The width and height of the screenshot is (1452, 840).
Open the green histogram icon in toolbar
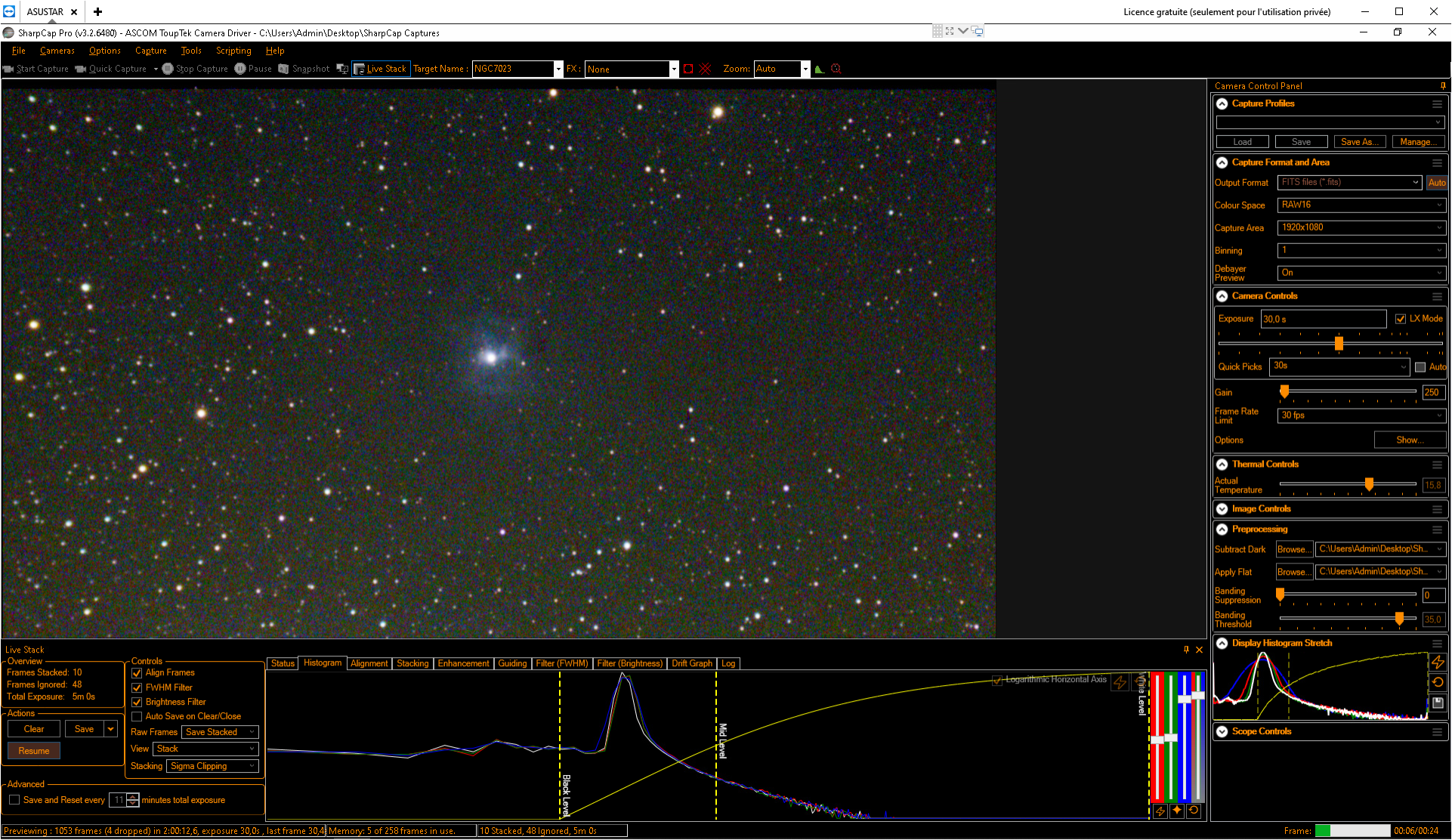click(820, 69)
